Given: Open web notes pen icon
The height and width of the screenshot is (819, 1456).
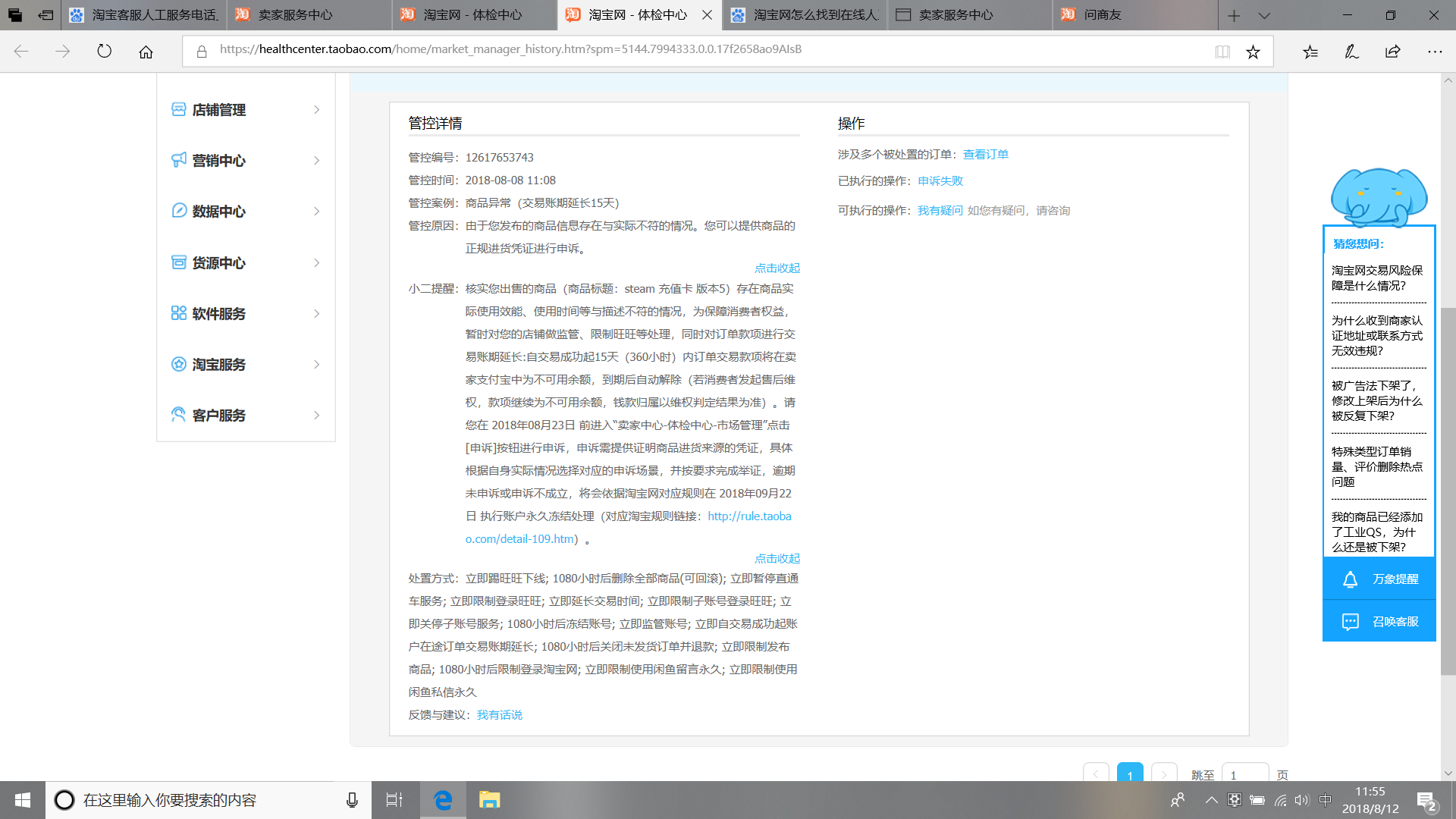Looking at the screenshot, I should [x=1351, y=52].
